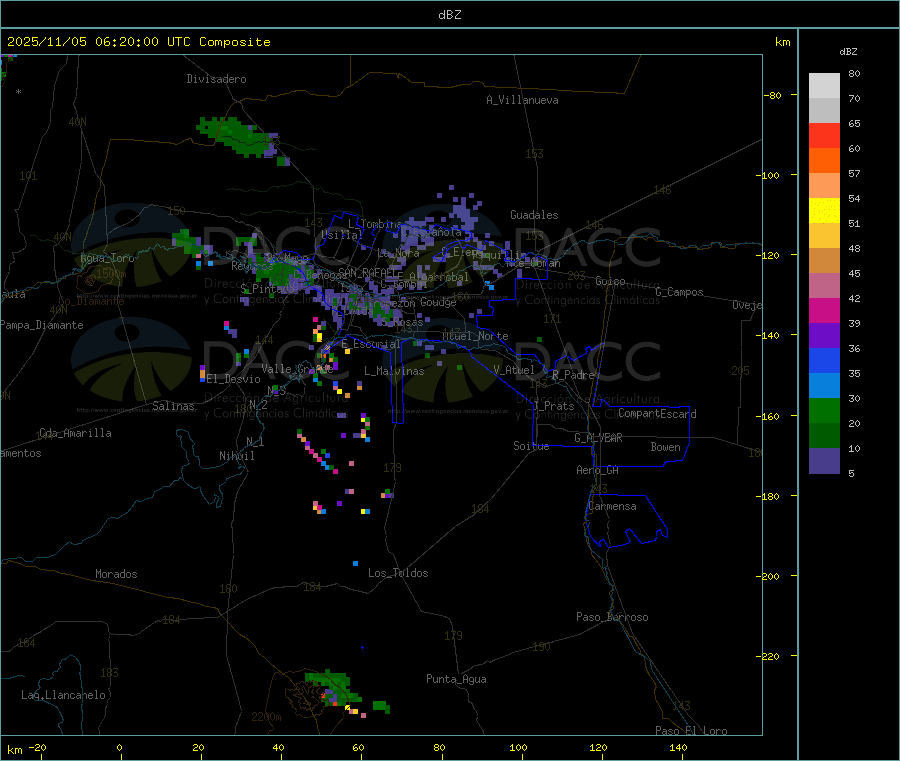Screen dimensions: 900x761
Task: Click the timestamp 2025/11/05 06:20:00 UTC Composite
Action: [138, 42]
